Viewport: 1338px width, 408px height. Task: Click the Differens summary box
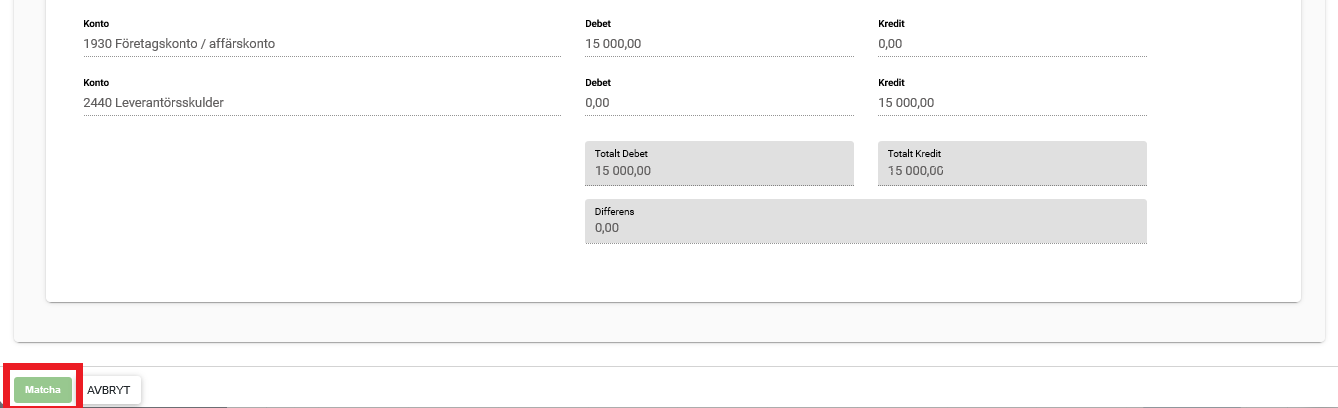point(865,222)
